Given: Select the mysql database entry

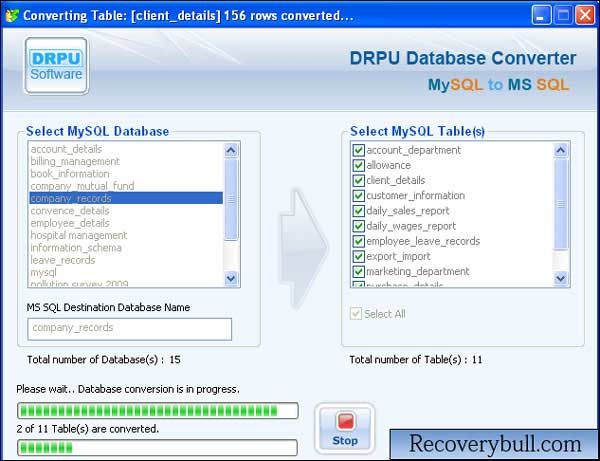Looking at the screenshot, I should (126, 272).
